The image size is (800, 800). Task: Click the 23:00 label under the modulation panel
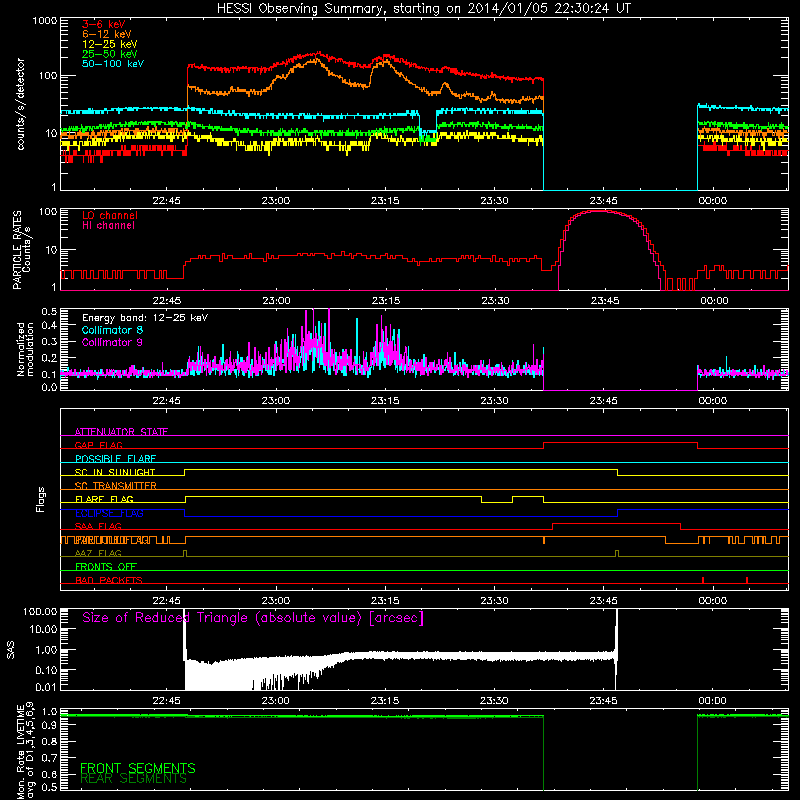pyautogui.click(x=276, y=401)
